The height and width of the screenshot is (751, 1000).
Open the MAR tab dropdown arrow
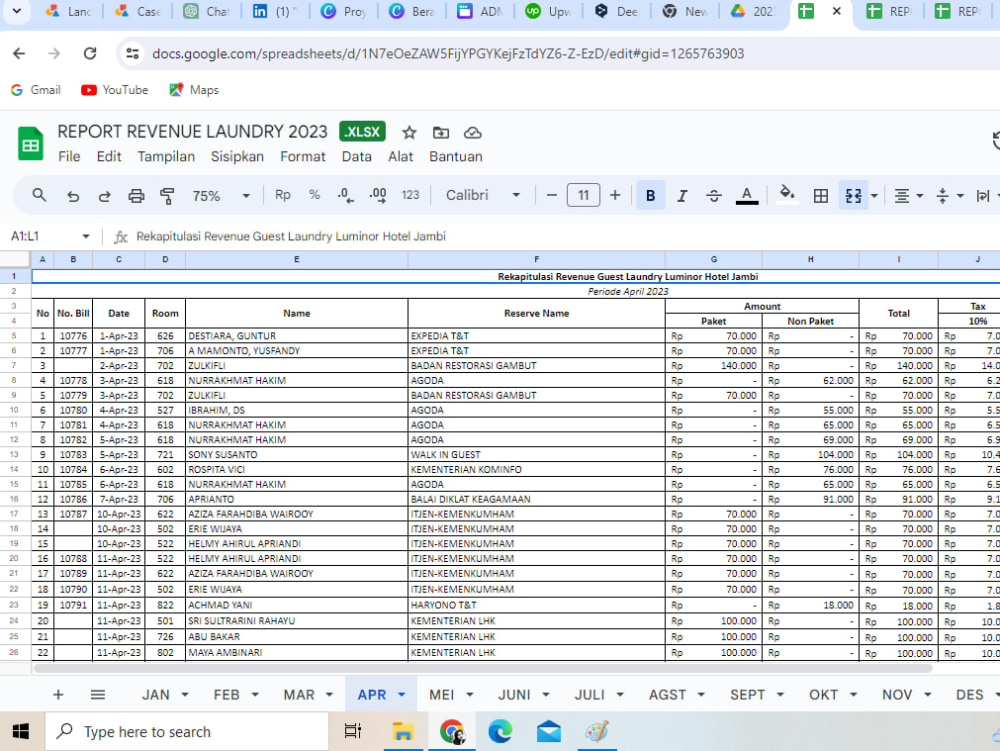point(330,695)
